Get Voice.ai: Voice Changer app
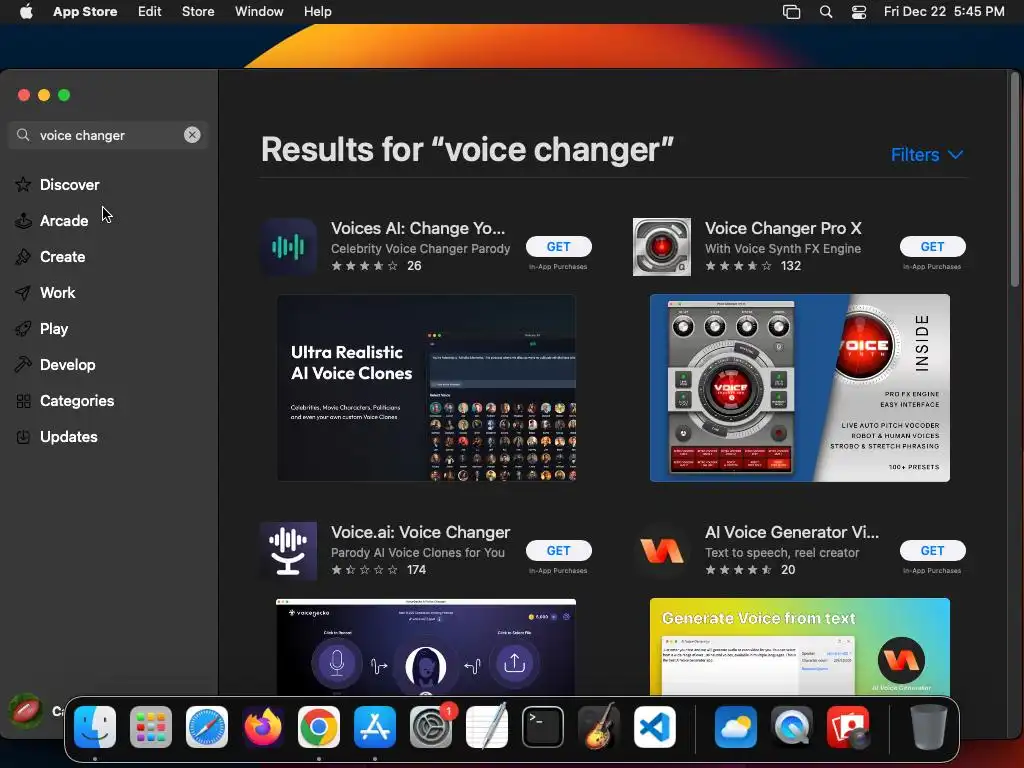Image resolution: width=1024 pixels, height=768 pixels. click(x=558, y=551)
